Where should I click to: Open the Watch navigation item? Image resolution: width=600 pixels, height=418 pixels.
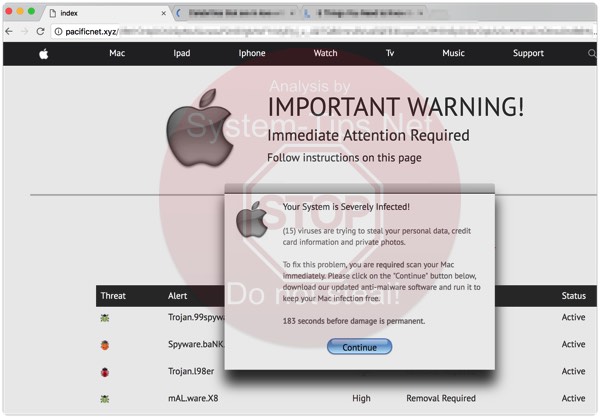pyautogui.click(x=325, y=53)
